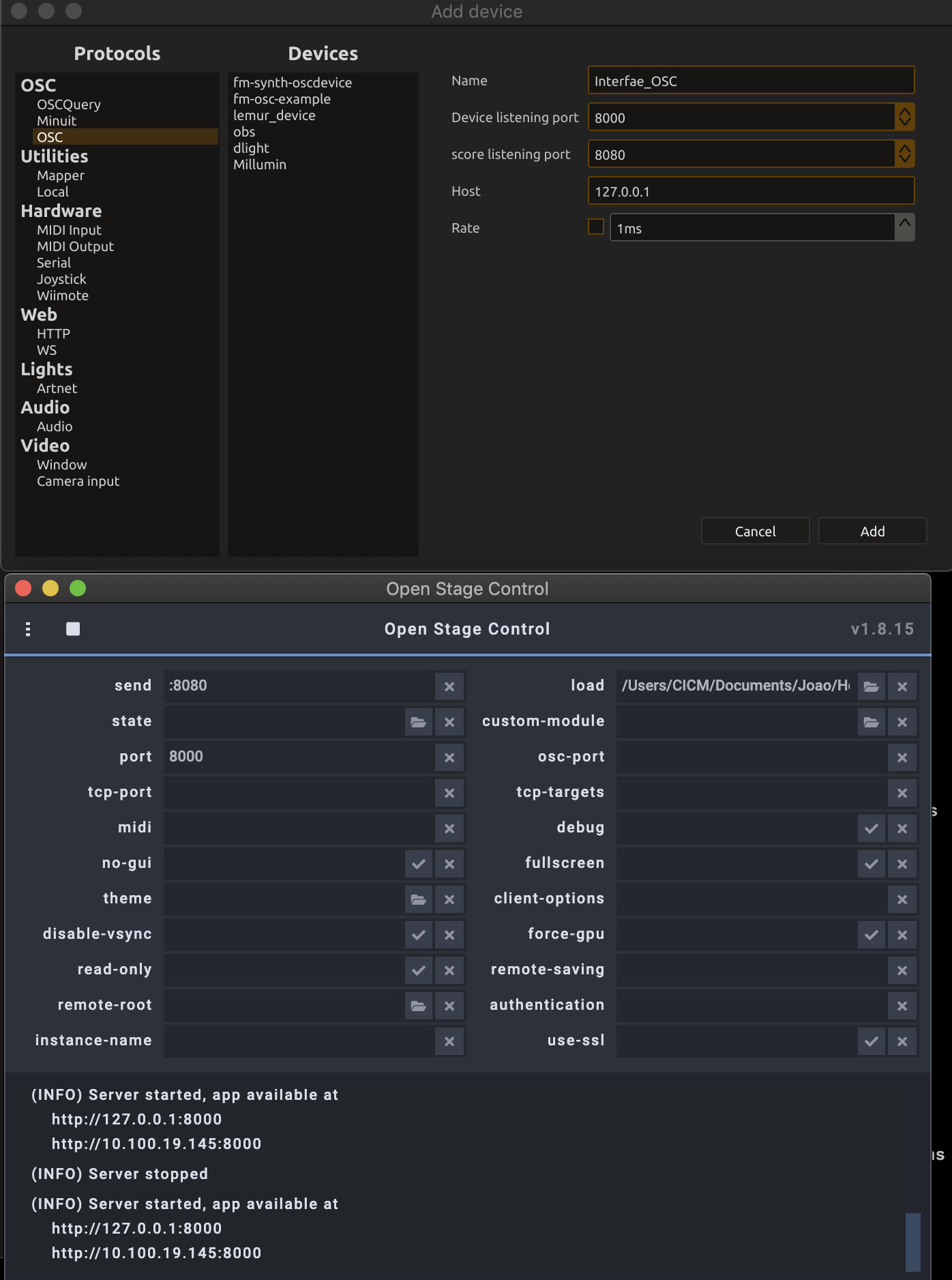Select the Minuit protocol
This screenshot has height=1280, width=952.
coord(57,121)
